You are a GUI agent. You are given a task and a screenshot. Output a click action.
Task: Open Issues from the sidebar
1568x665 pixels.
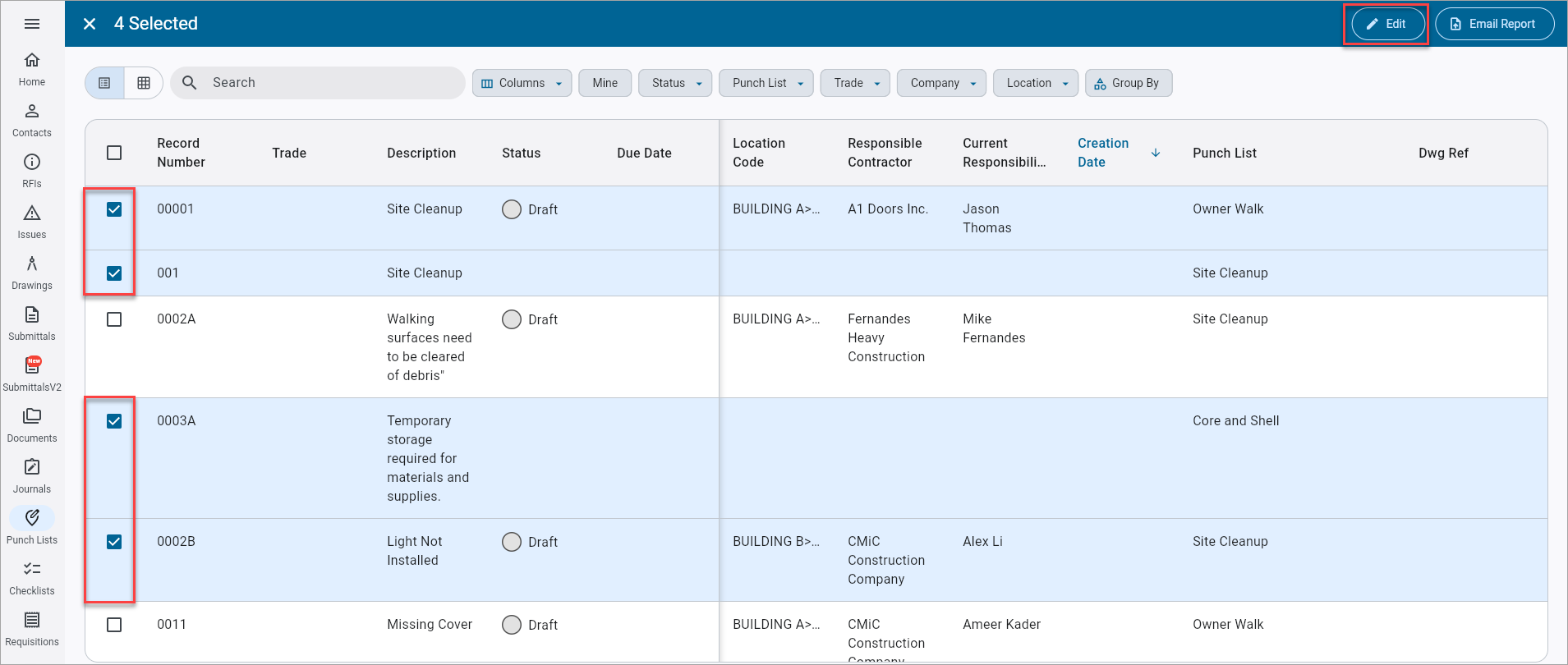tap(32, 222)
